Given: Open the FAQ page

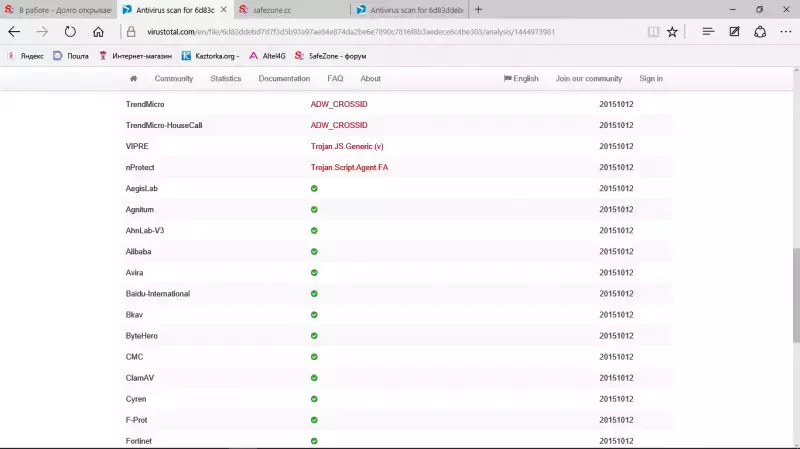Looking at the screenshot, I should (335, 79).
